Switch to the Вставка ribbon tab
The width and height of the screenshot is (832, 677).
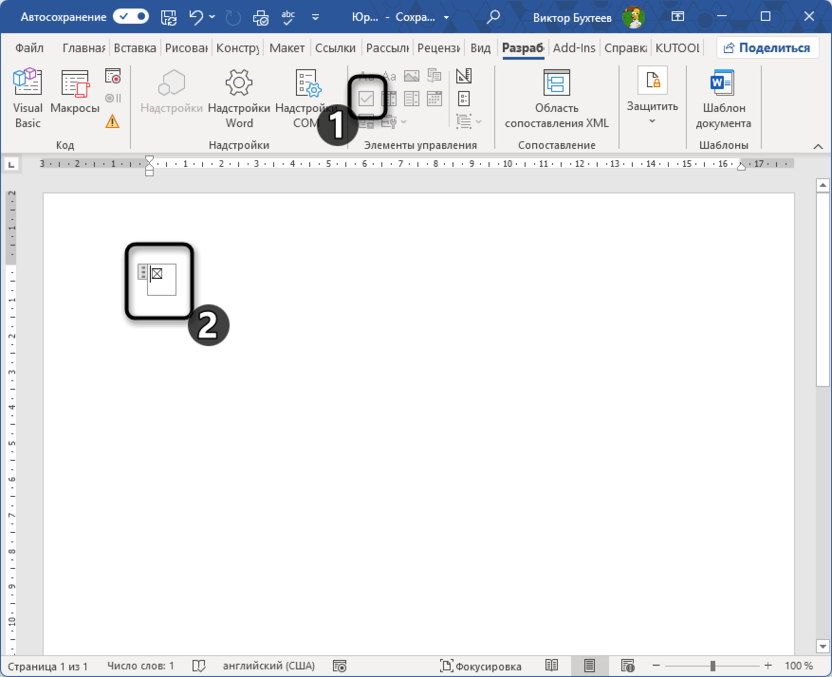[x=135, y=47]
